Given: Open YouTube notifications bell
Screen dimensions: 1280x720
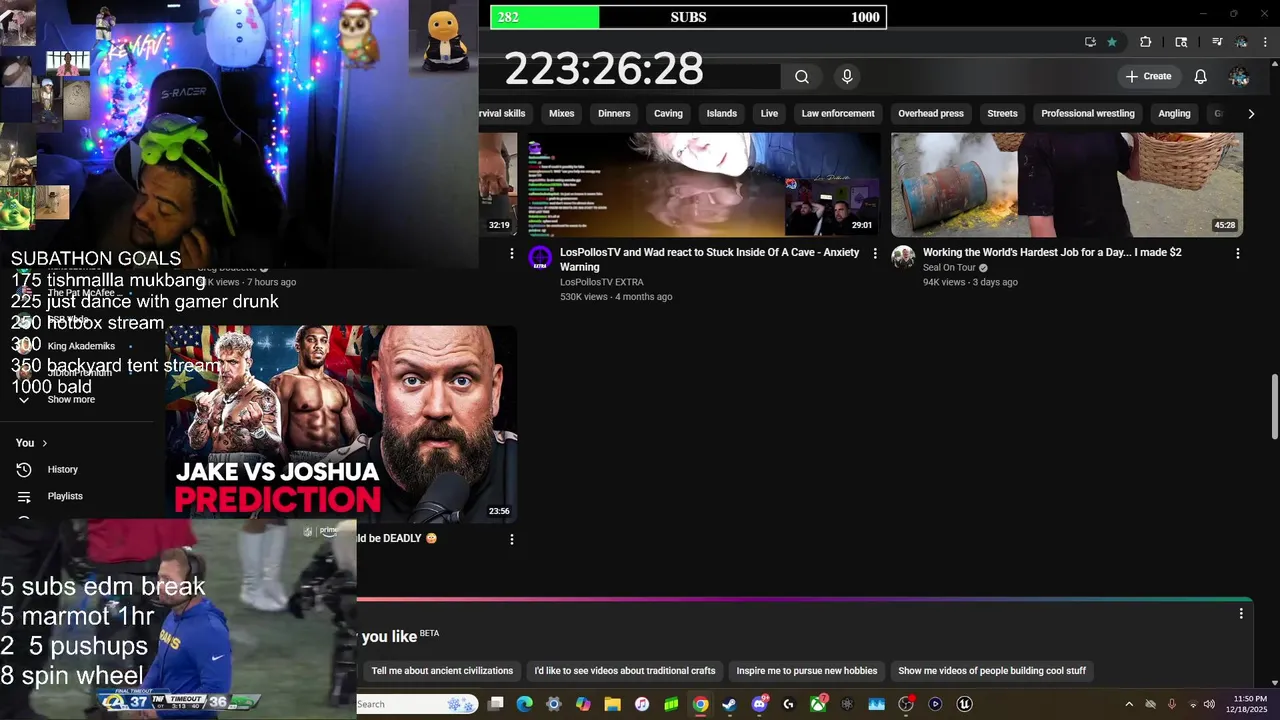Looking at the screenshot, I should (x=1200, y=76).
